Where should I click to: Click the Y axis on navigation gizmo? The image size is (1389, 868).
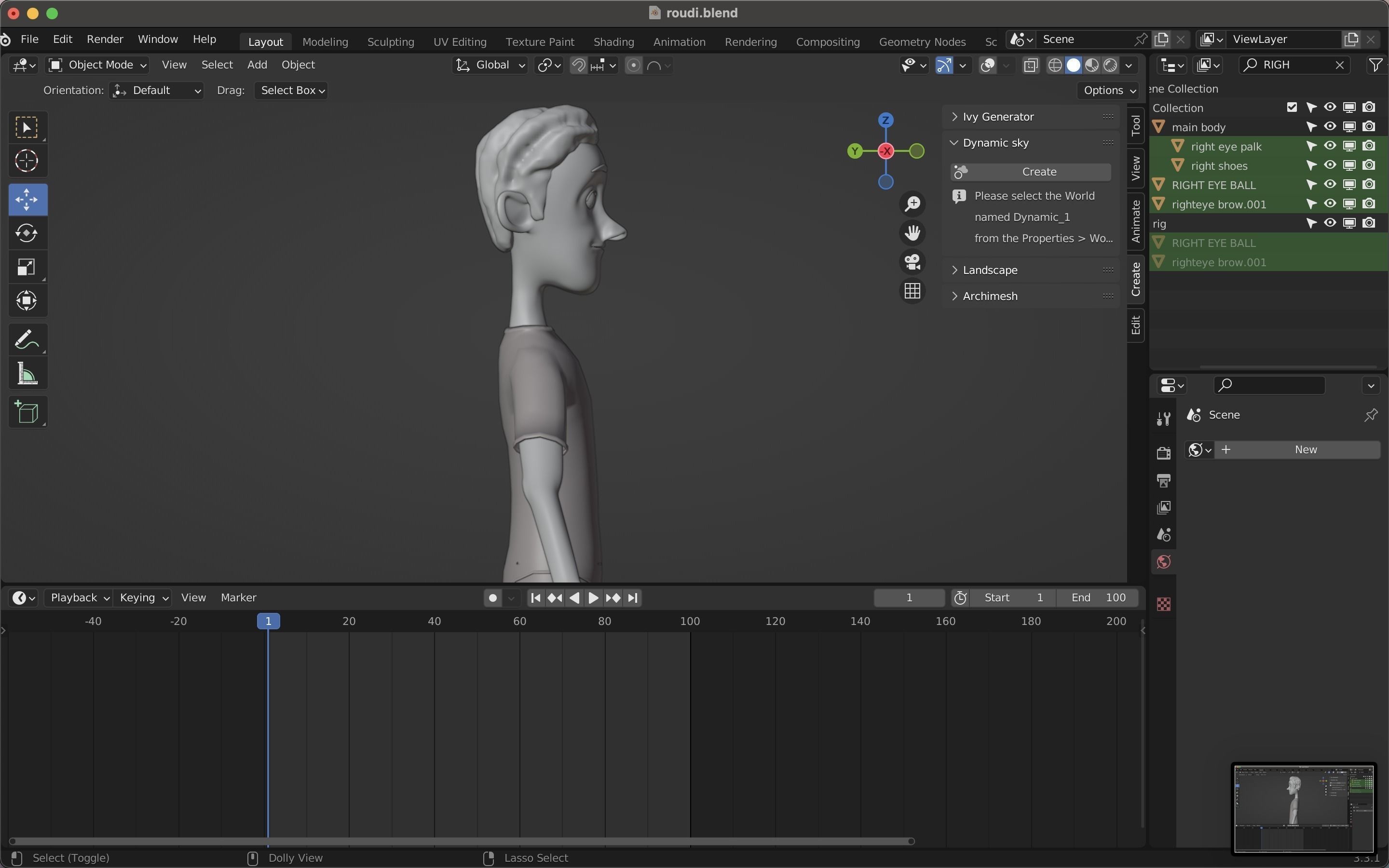[855, 151]
